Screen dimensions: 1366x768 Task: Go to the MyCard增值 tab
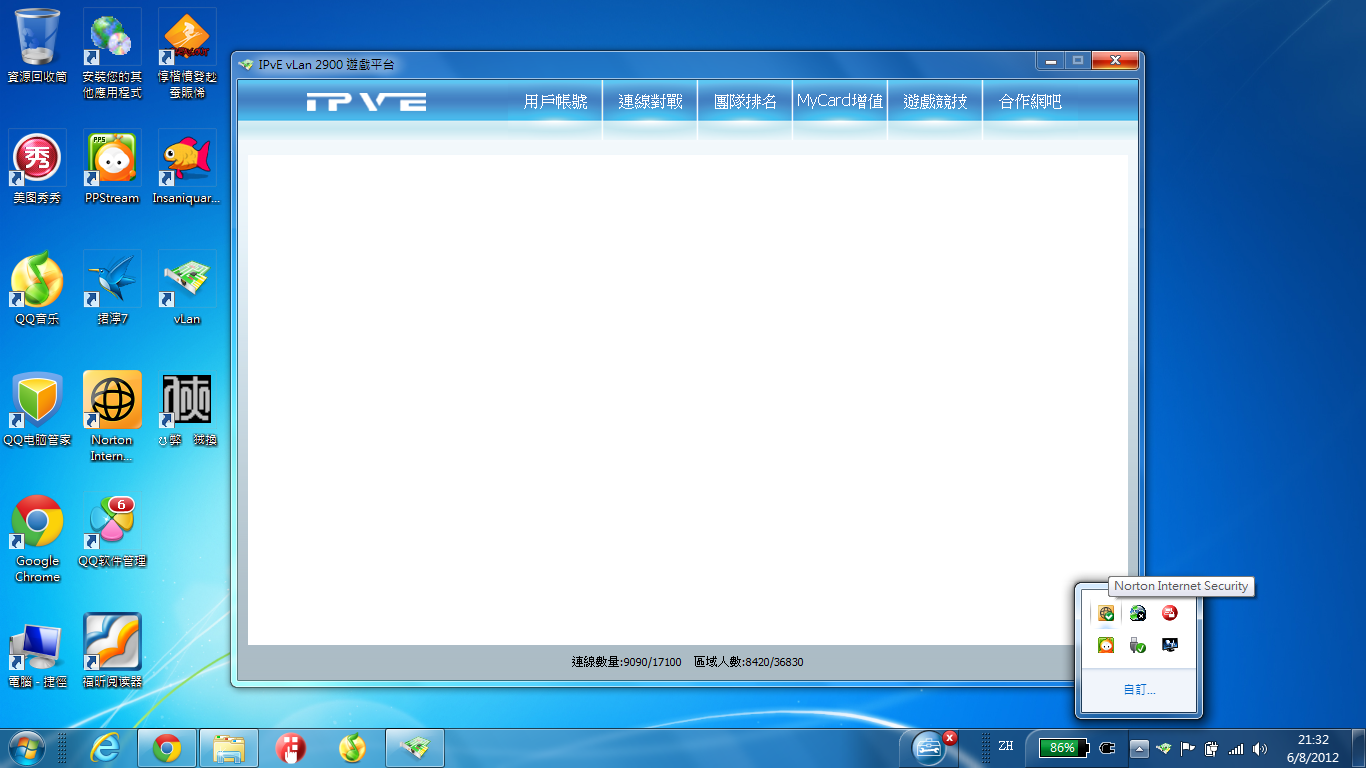click(x=840, y=101)
